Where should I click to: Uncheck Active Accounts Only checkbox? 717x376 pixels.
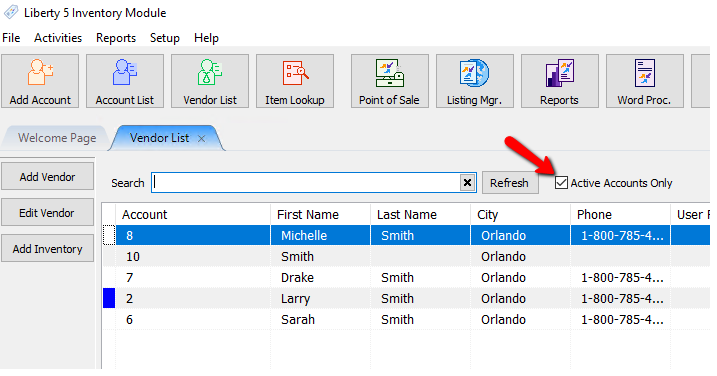561,183
